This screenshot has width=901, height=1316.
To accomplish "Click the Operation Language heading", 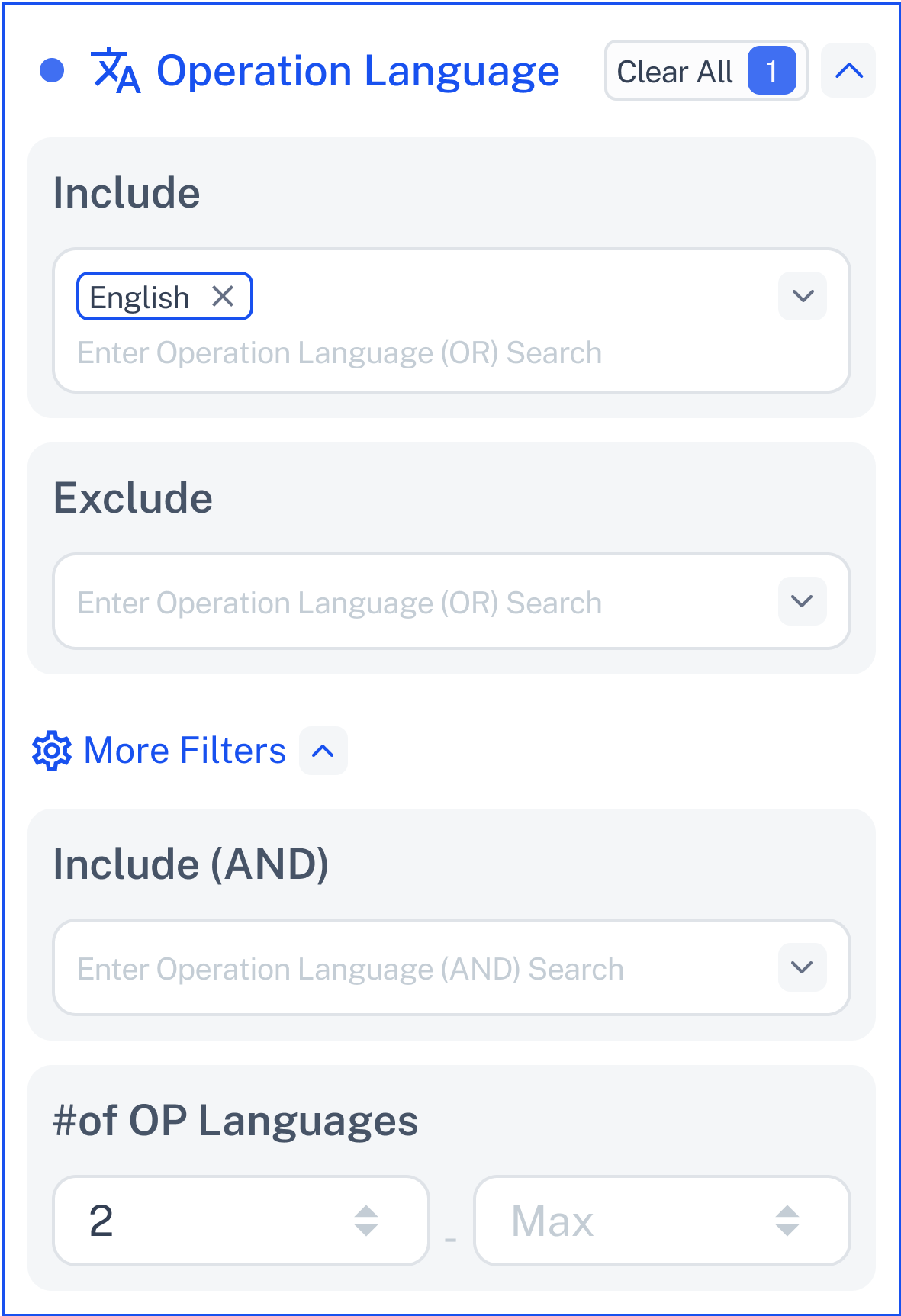I will pos(358,71).
